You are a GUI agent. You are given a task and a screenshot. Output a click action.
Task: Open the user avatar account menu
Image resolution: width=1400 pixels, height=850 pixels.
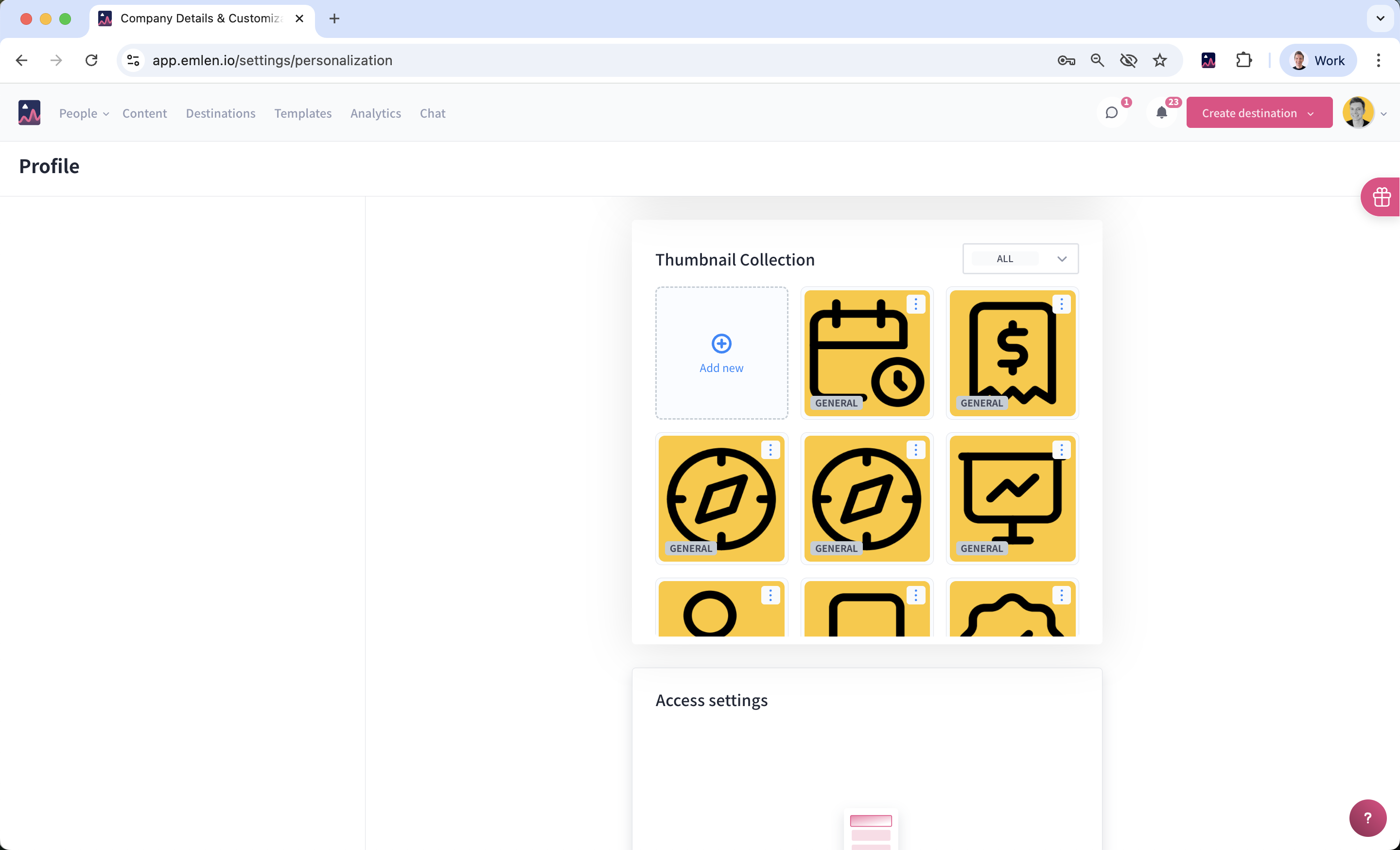(x=1358, y=113)
